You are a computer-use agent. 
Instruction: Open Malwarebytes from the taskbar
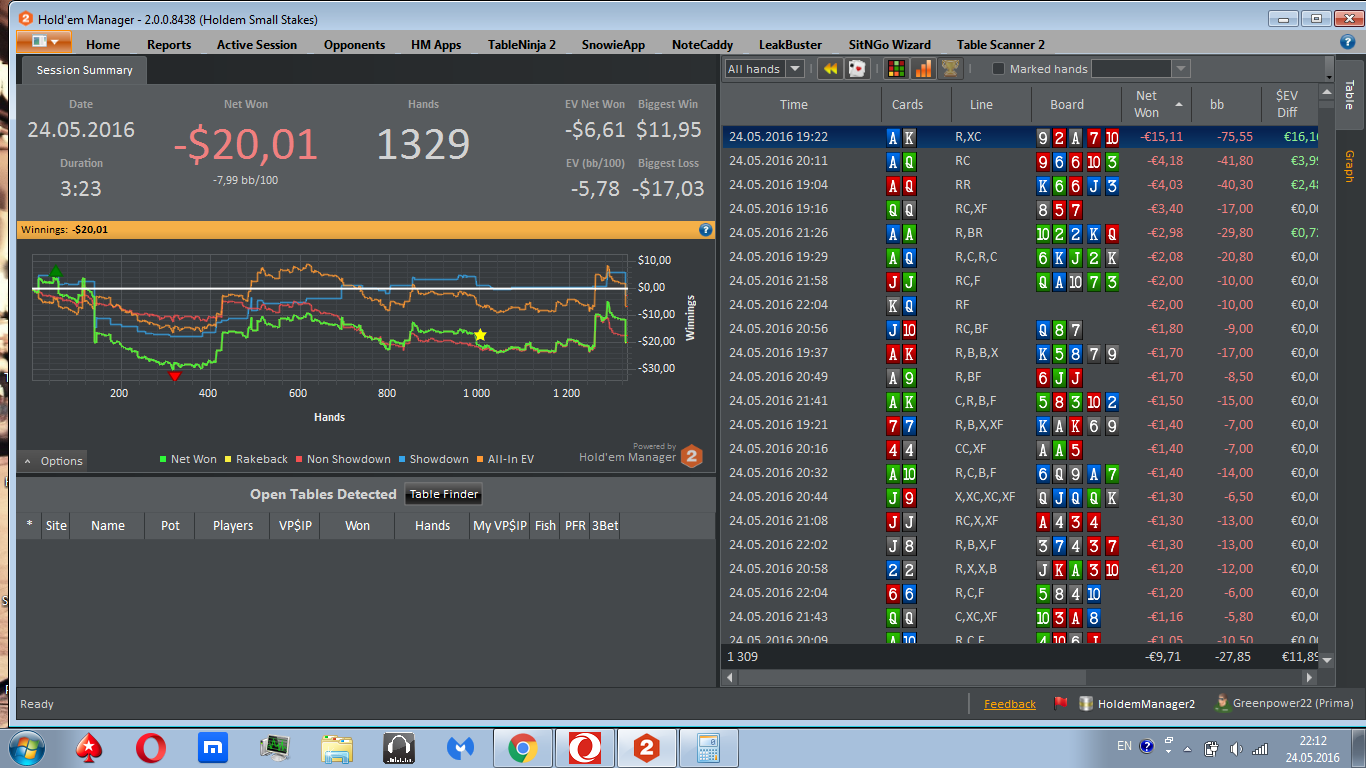point(460,747)
